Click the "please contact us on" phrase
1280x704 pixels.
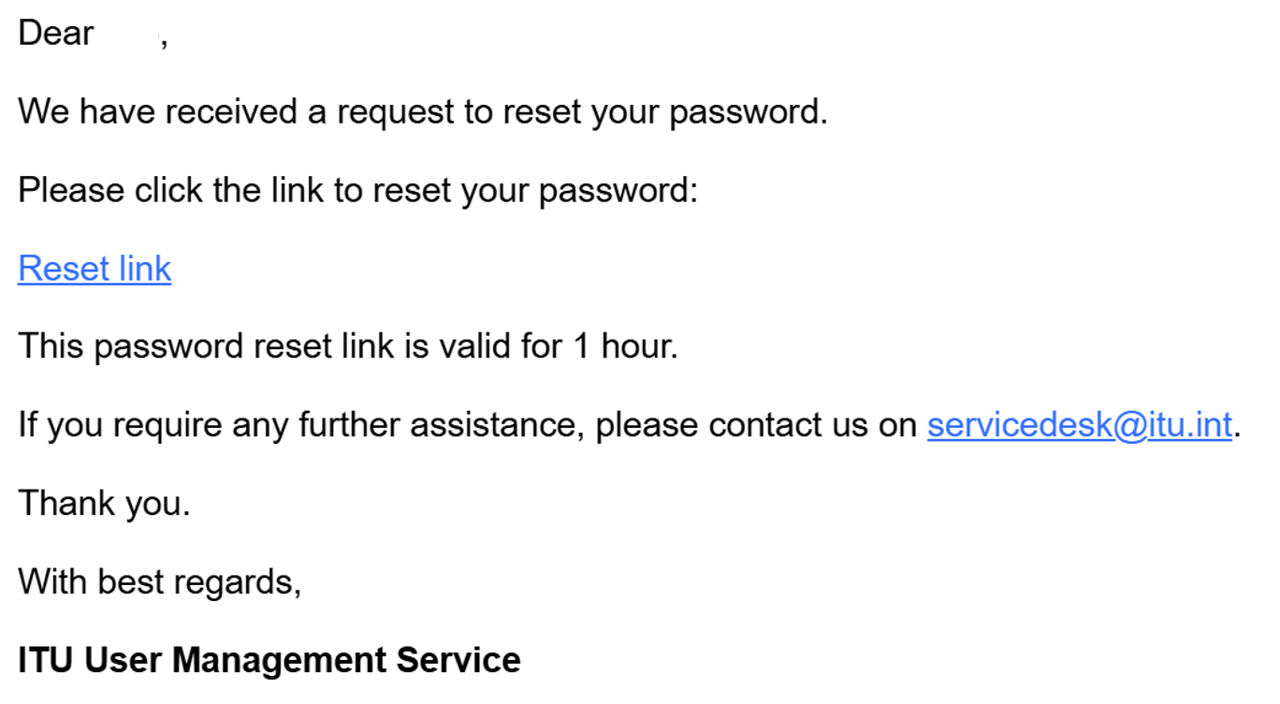click(756, 426)
